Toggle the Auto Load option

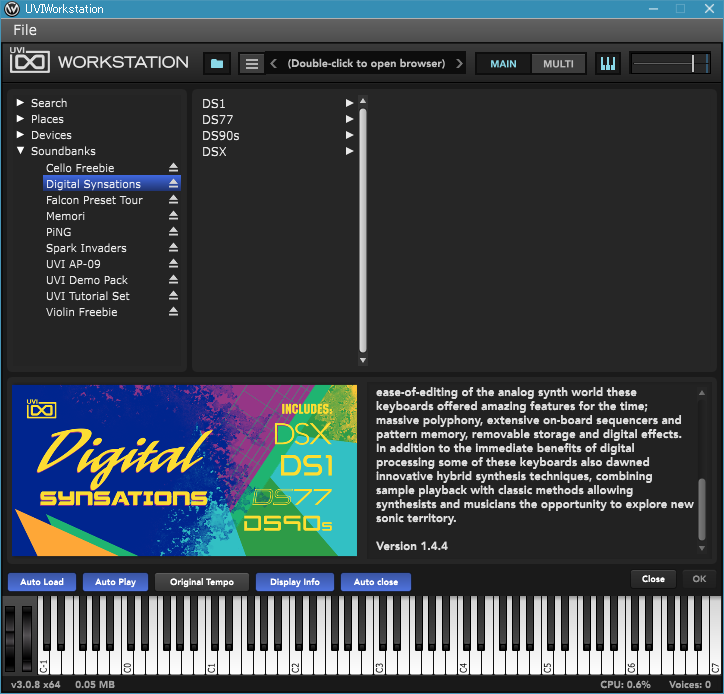click(x=42, y=582)
